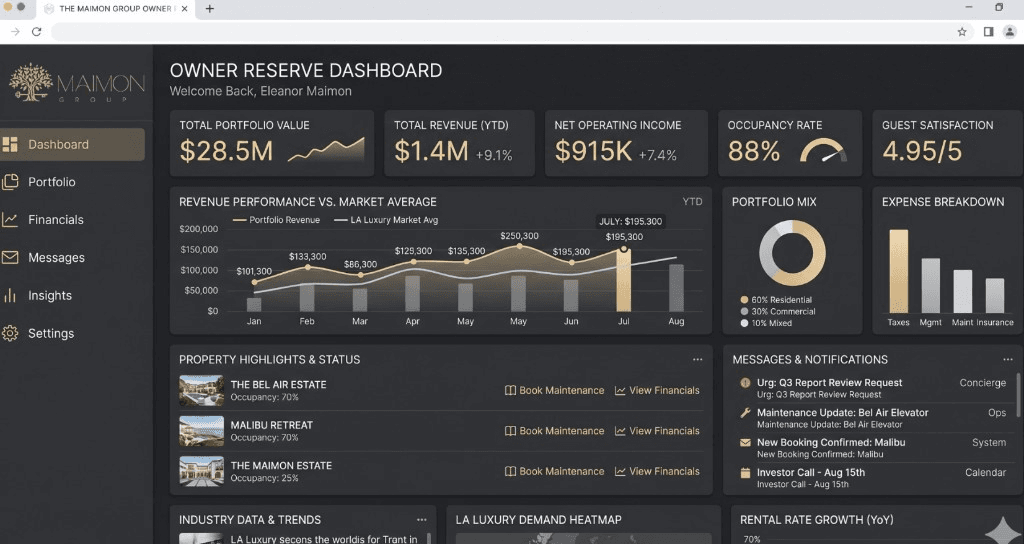The height and width of the screenshot is (544, 1024).
Task: Click the messages panel scrollbar
Action: tap(1017, 395)
